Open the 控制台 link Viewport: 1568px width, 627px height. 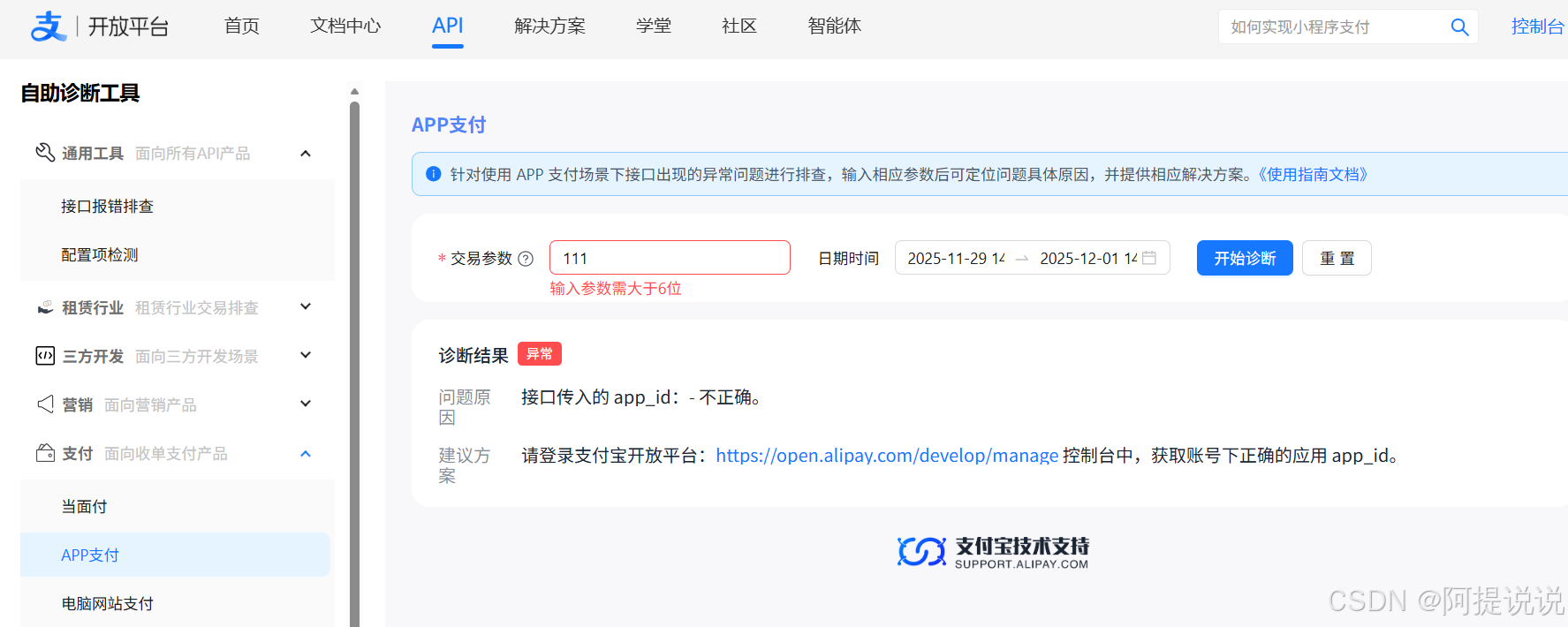[1538, 26]
